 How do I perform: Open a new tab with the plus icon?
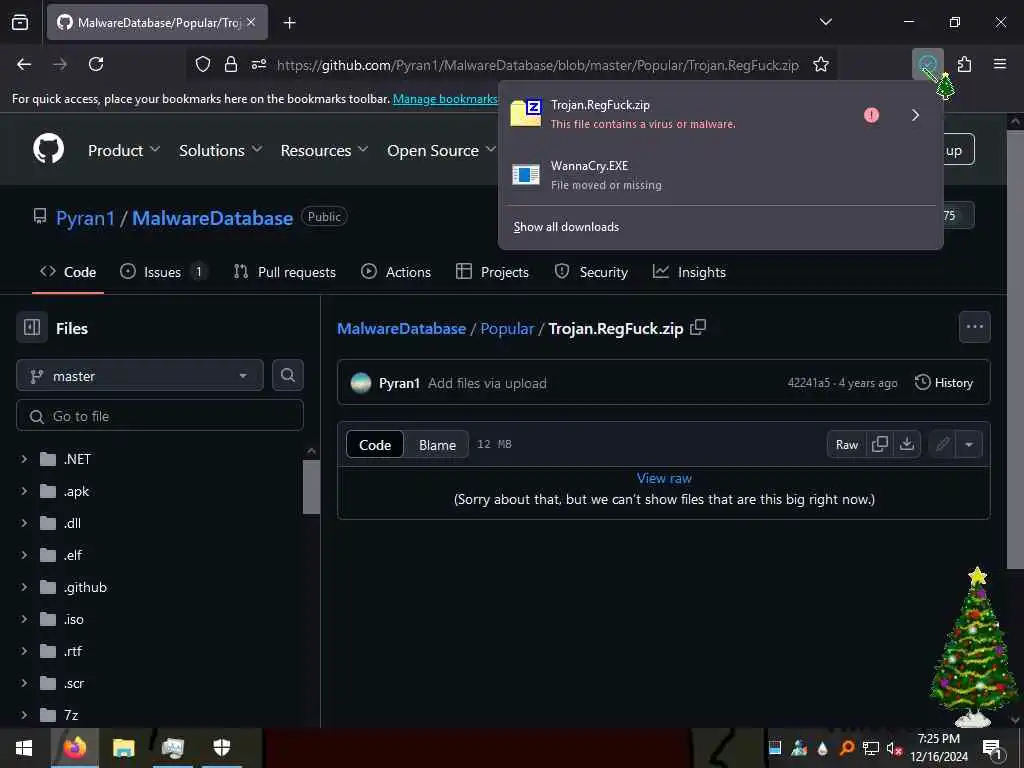tap(290, 23)
